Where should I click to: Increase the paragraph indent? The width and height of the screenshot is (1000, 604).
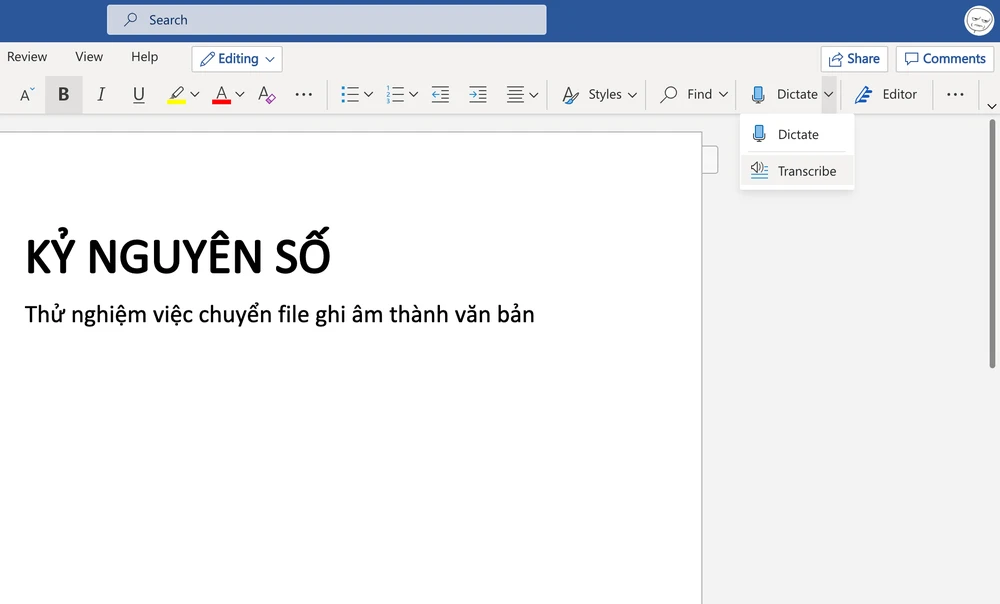tap(477, 94)
